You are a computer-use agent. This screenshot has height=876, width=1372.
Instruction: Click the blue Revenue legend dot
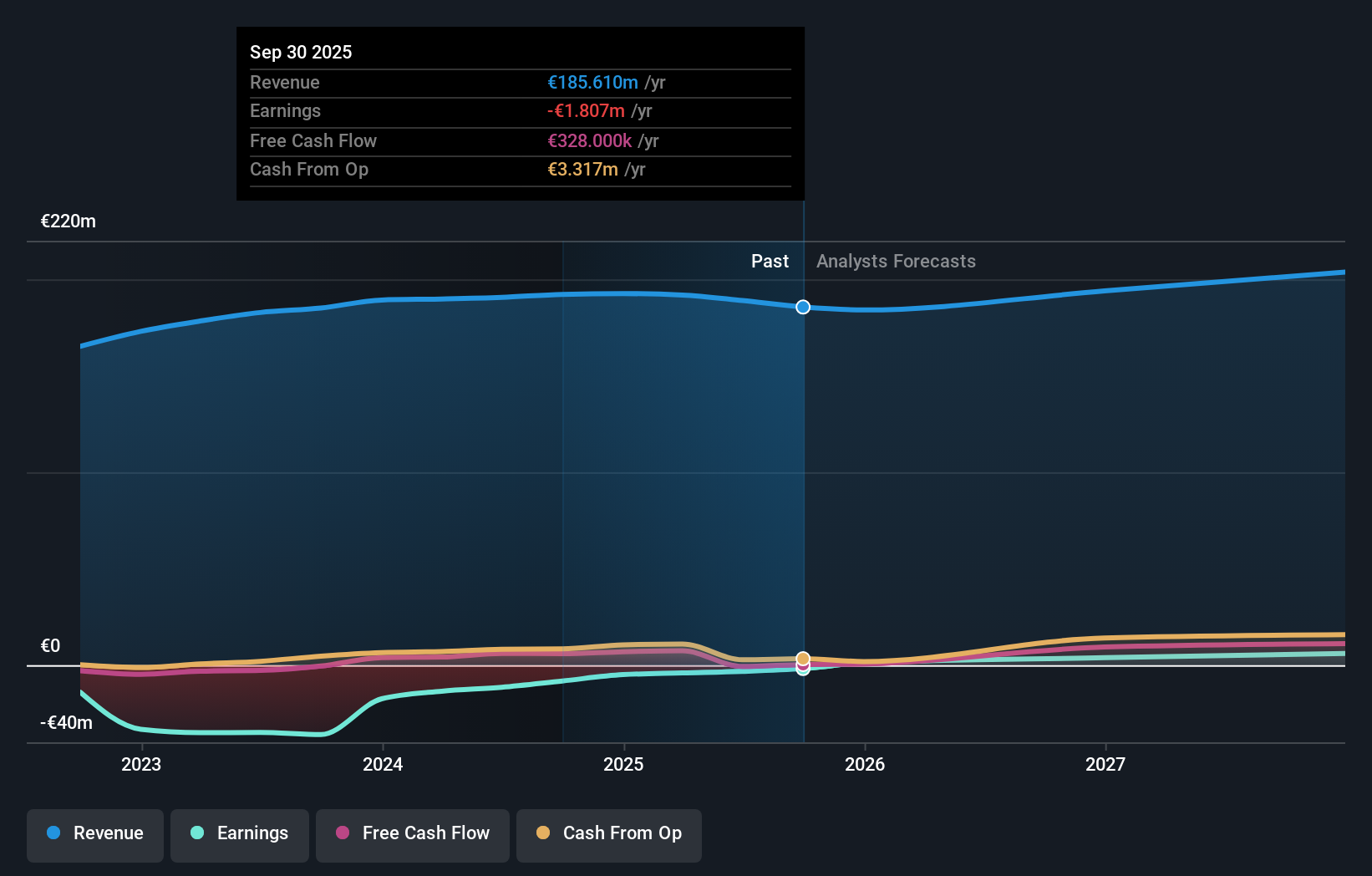(x=53, y=833)
